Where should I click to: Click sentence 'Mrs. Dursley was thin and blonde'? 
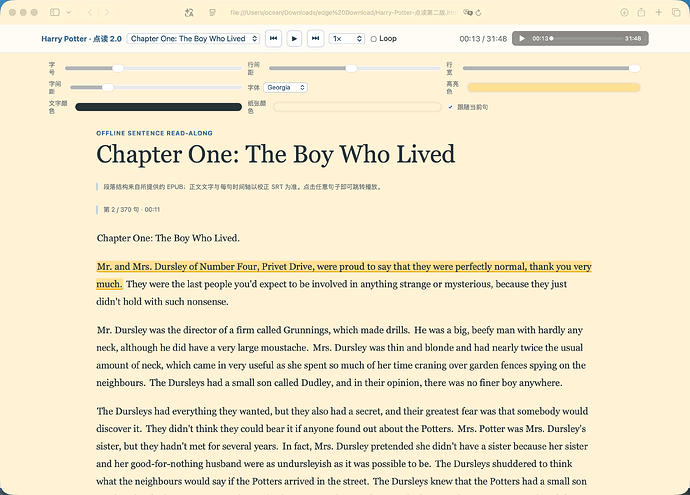pos(448,348)
